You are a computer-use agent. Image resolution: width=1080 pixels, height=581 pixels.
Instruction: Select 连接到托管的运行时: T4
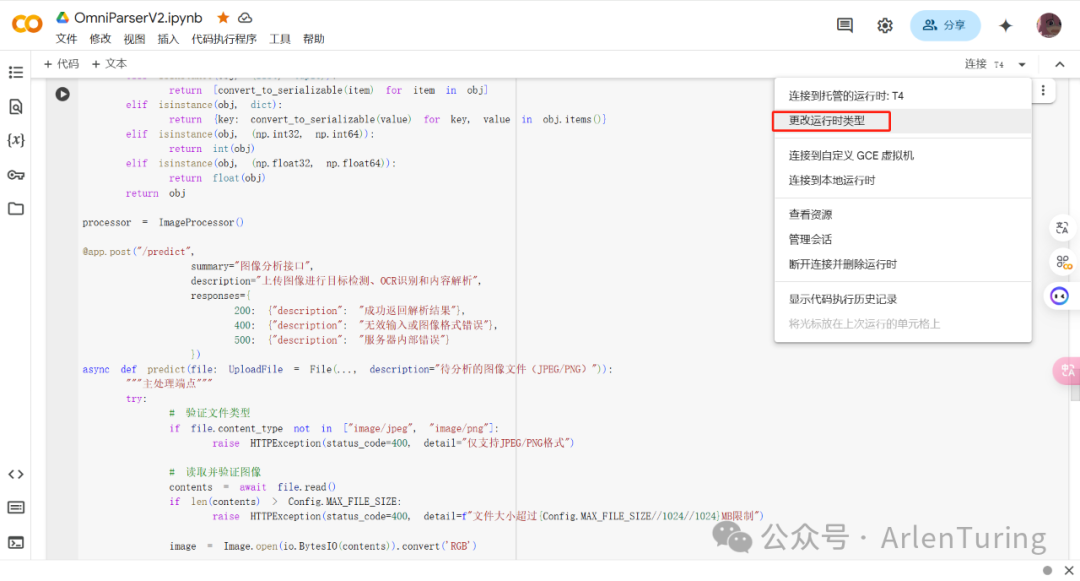click(902, 96)
